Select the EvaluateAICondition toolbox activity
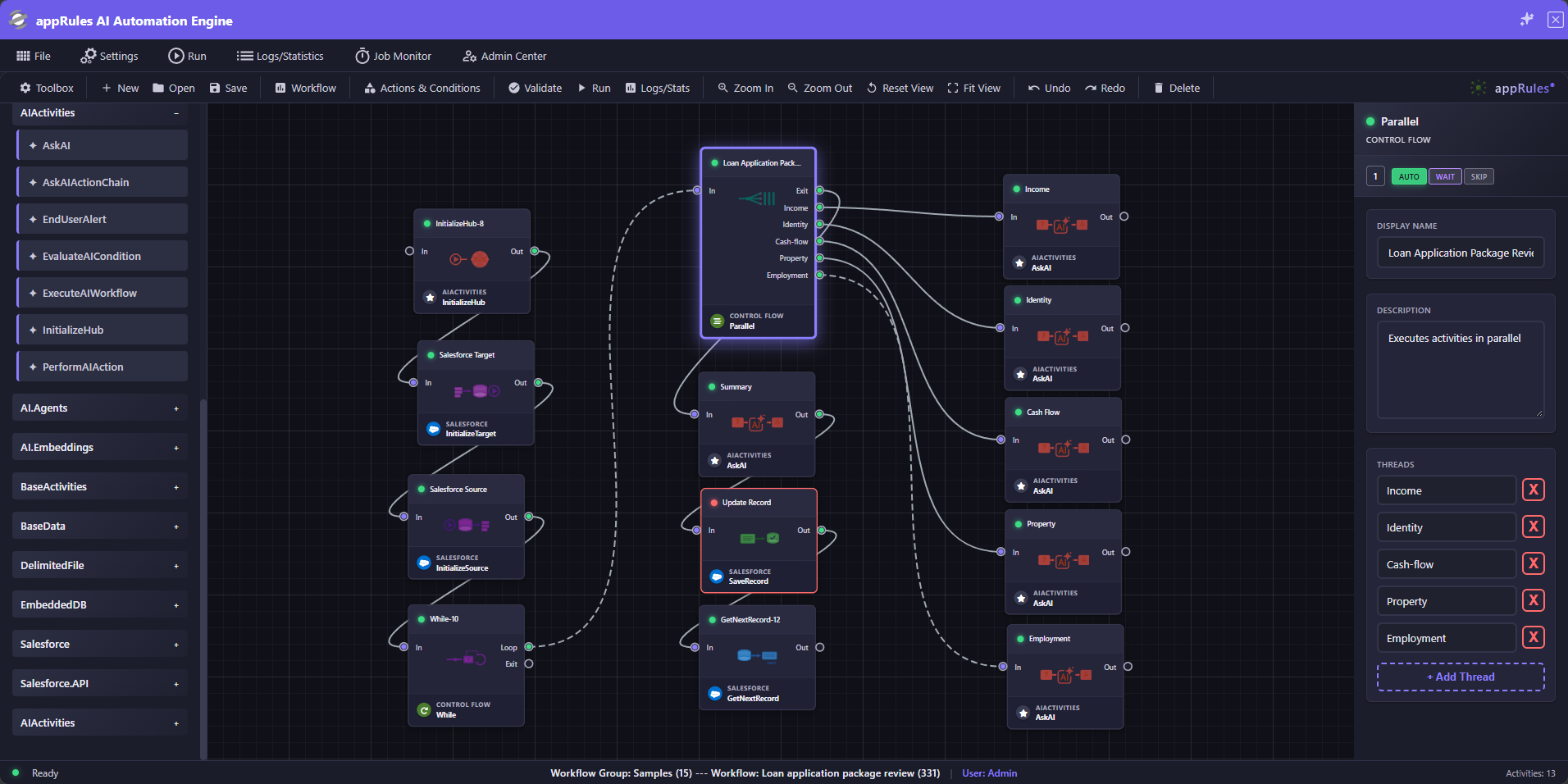This screenshot has width=1568, height=784. (103, 256)
